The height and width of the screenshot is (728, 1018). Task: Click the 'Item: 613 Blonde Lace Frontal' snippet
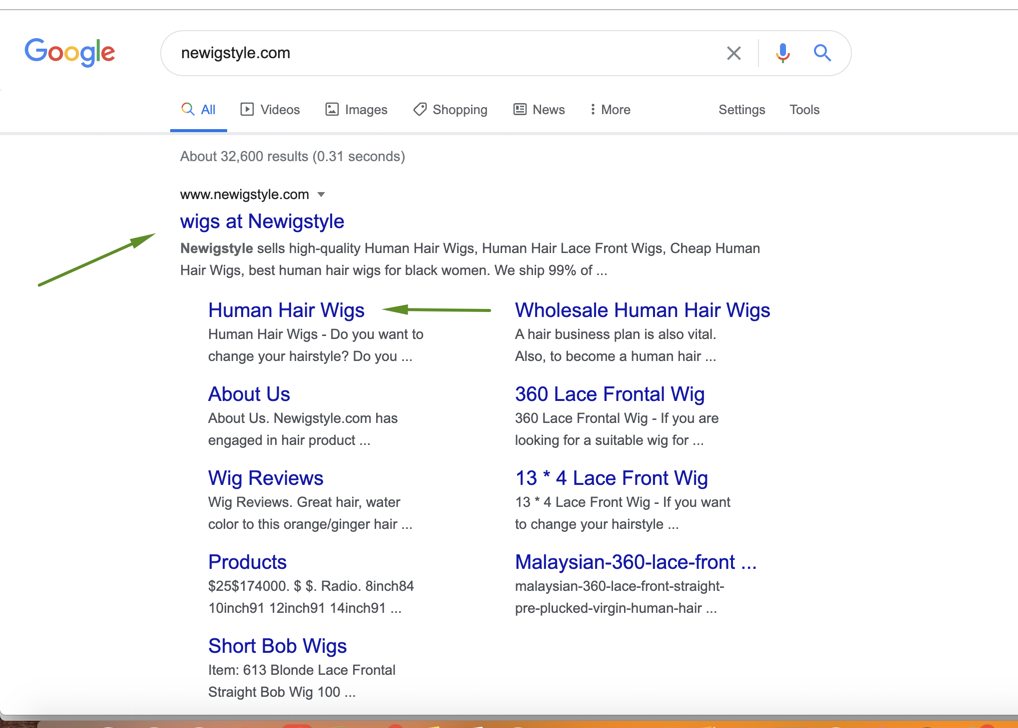click(302, 681)
